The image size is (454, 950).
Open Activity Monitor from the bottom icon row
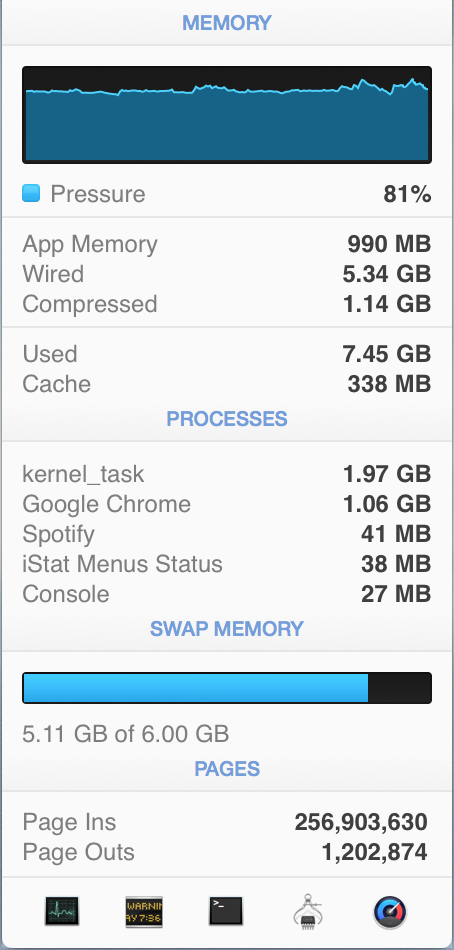pos(62,911)
